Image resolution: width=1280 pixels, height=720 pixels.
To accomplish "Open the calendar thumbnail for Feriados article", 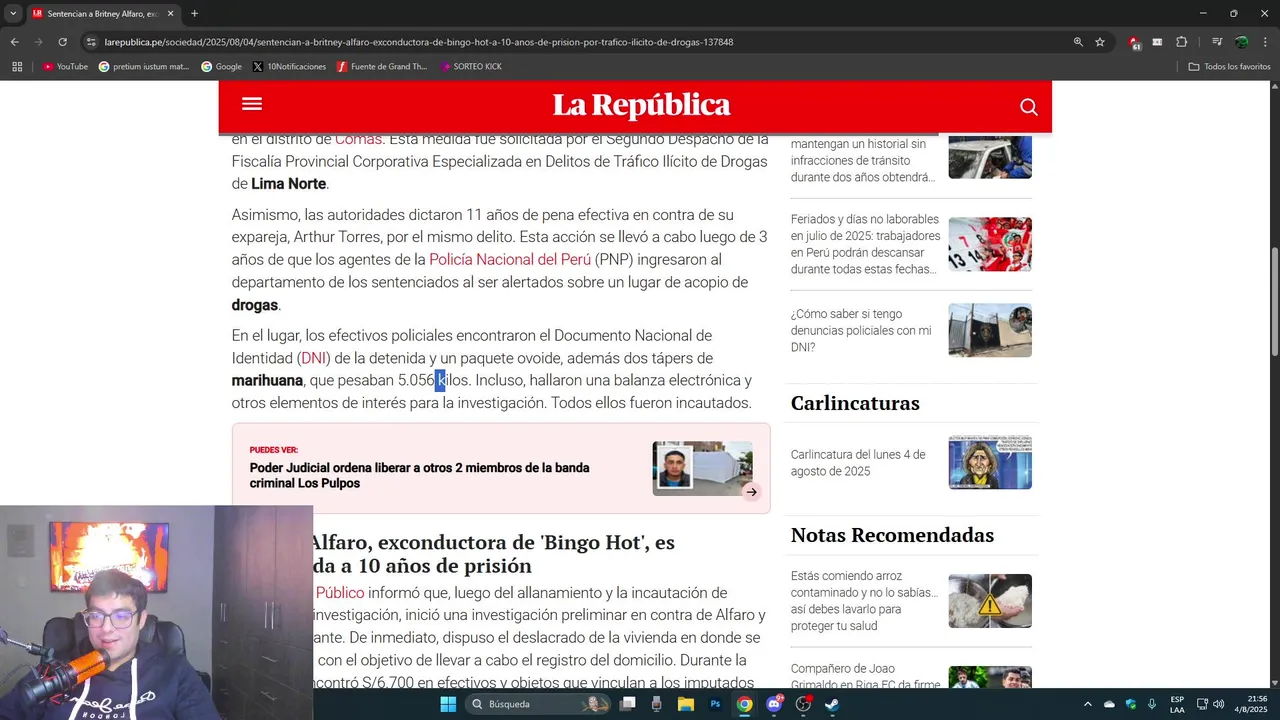I will pos(990,244).
